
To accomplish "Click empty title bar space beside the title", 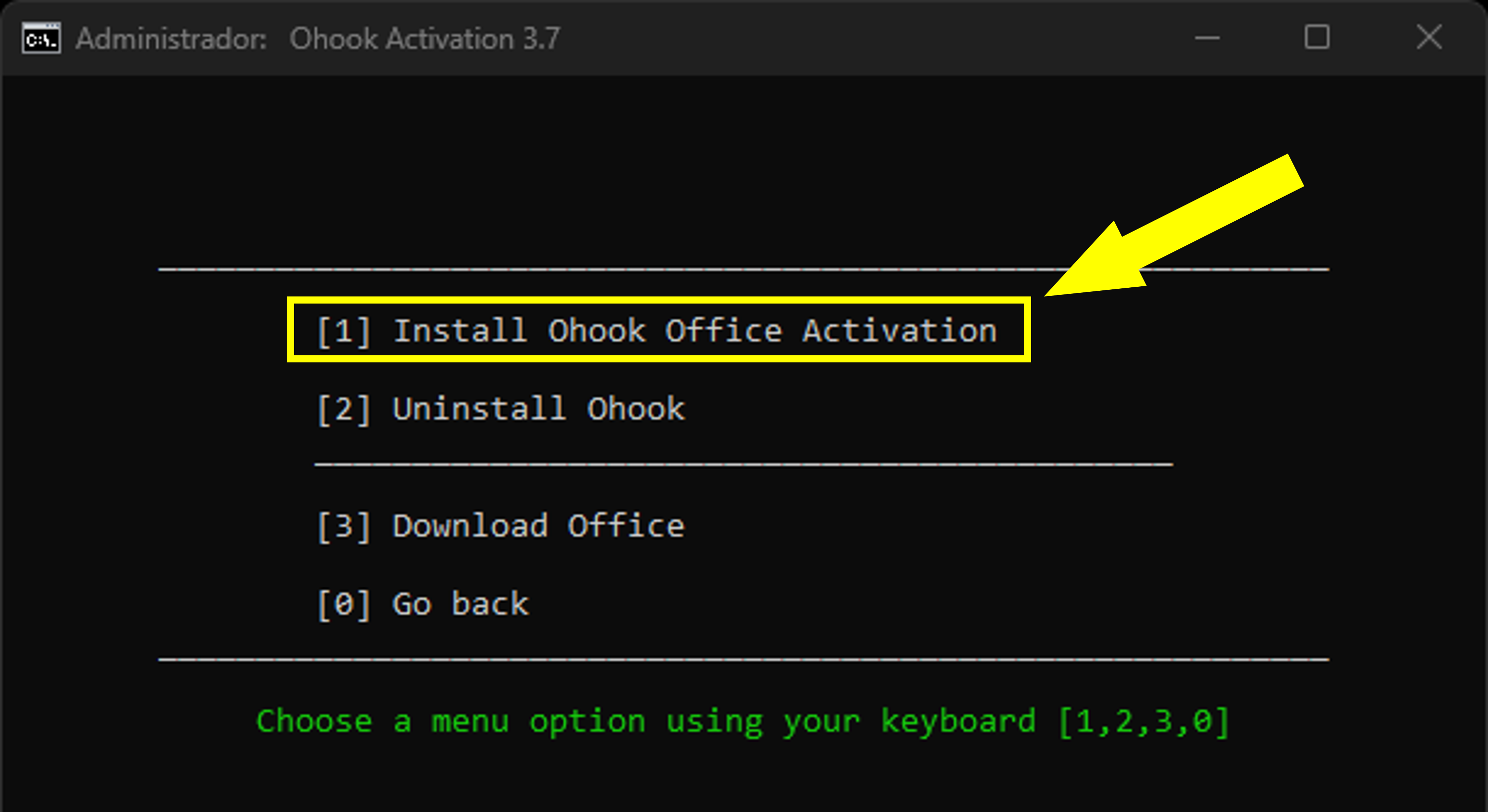I will 866,39.
